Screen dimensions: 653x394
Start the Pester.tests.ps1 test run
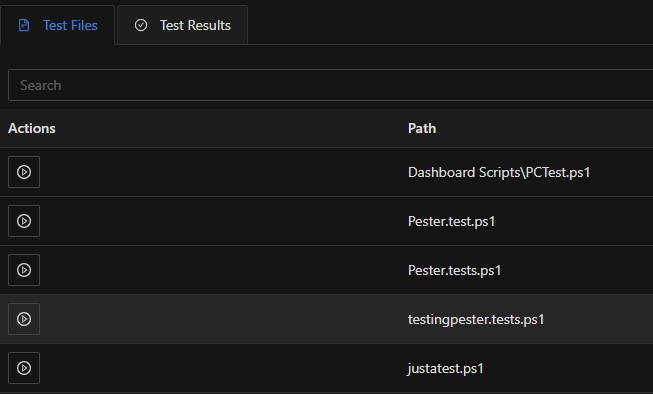[x=24, y=270]
